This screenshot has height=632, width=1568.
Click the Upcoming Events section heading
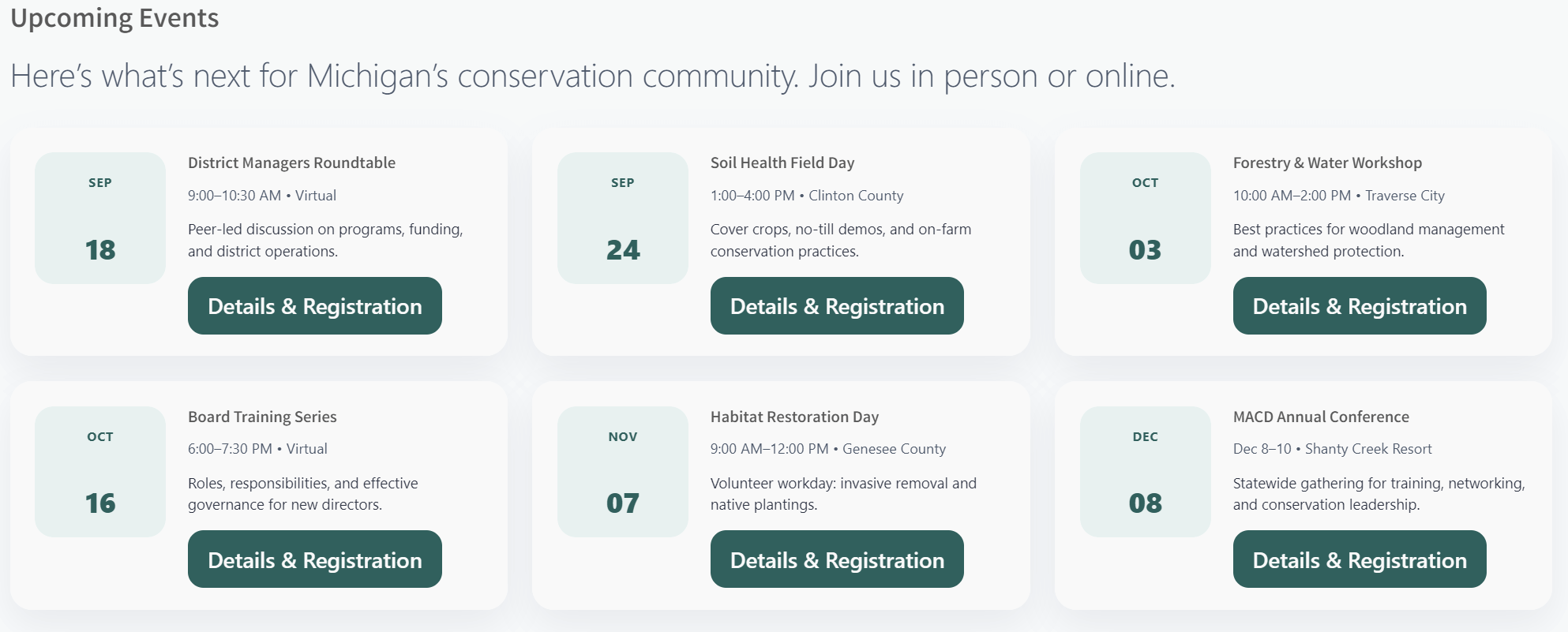[114, 17]
